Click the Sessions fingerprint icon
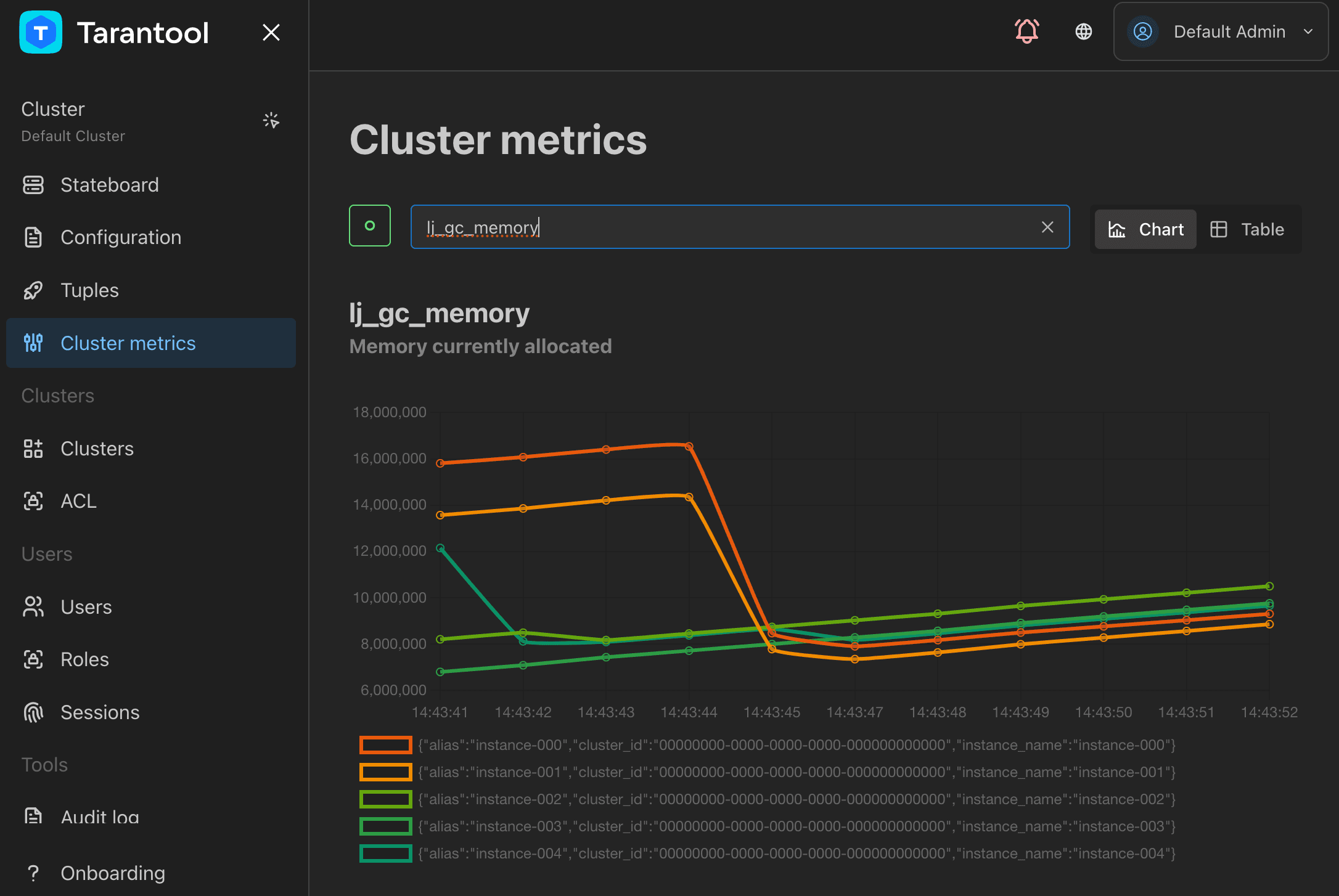Viewport: 1339px width, 896px height. [x=33, y=712]
